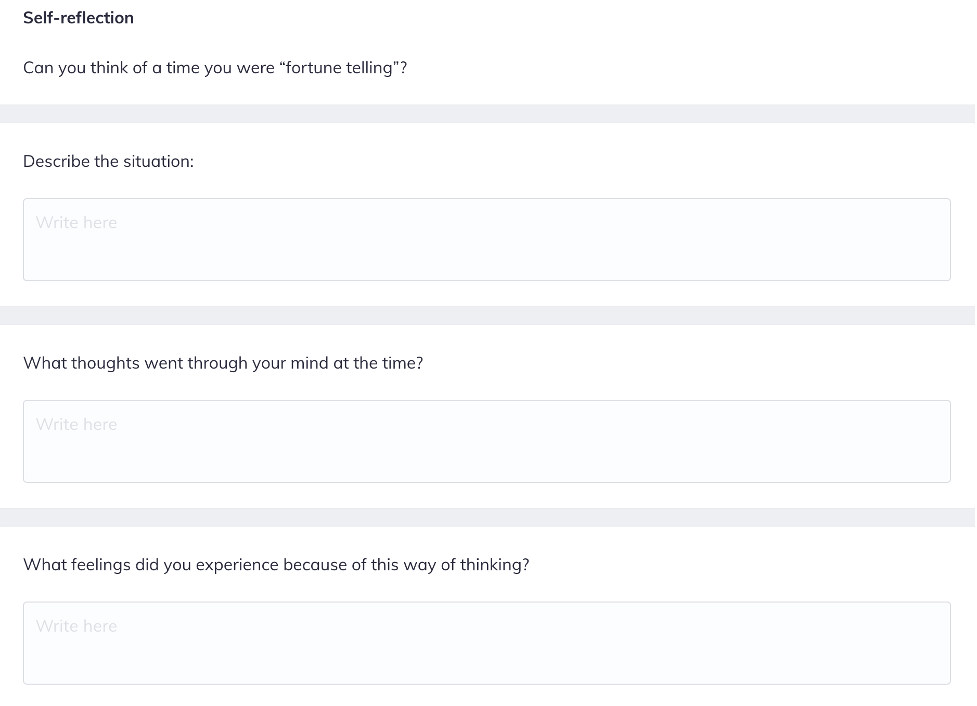This screenshot has width=977, height=706.
Task: Click the feelings experienced text box
Action: (x=486, y=643)
